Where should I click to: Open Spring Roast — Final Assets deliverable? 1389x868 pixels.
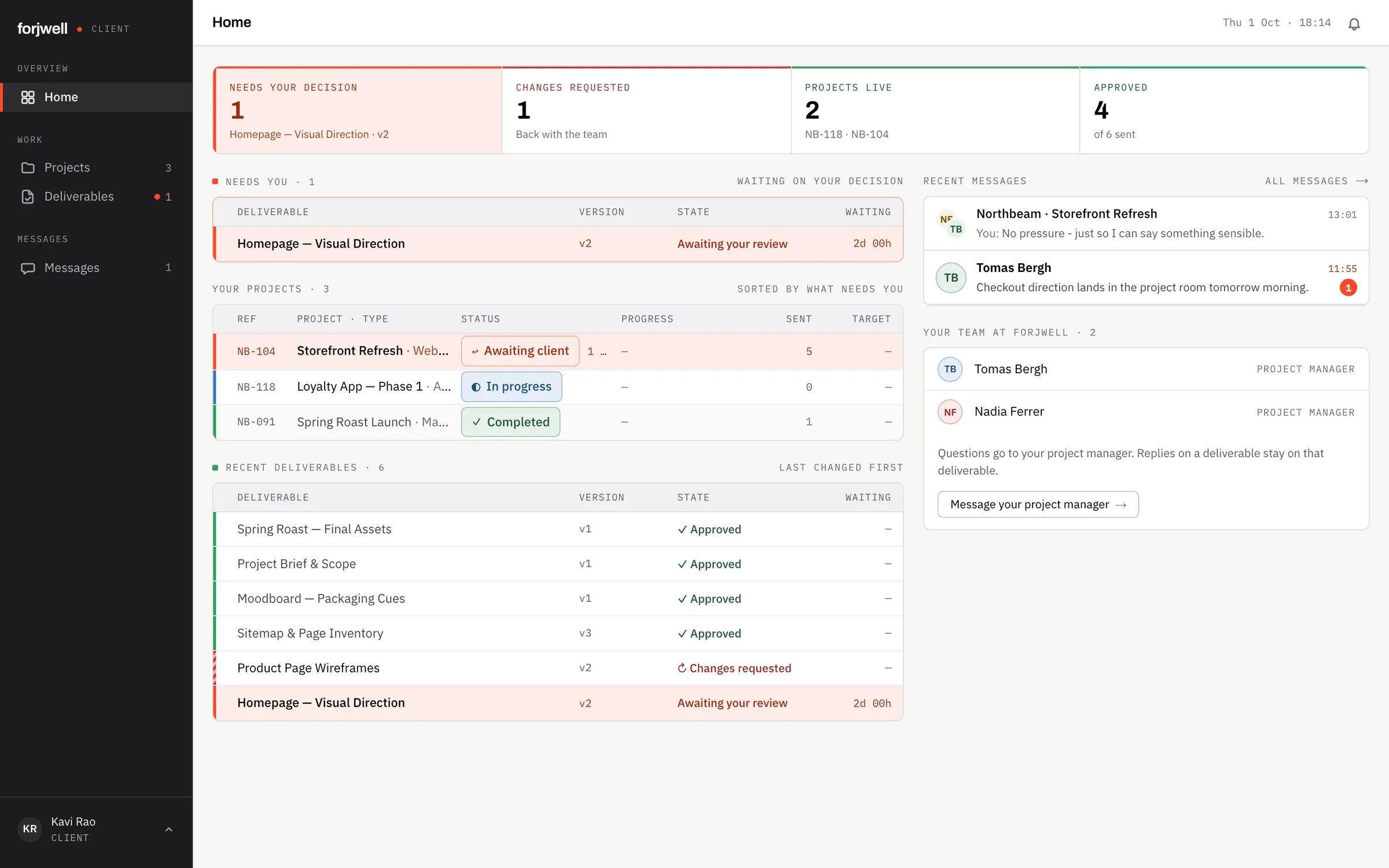pos(558,529)
